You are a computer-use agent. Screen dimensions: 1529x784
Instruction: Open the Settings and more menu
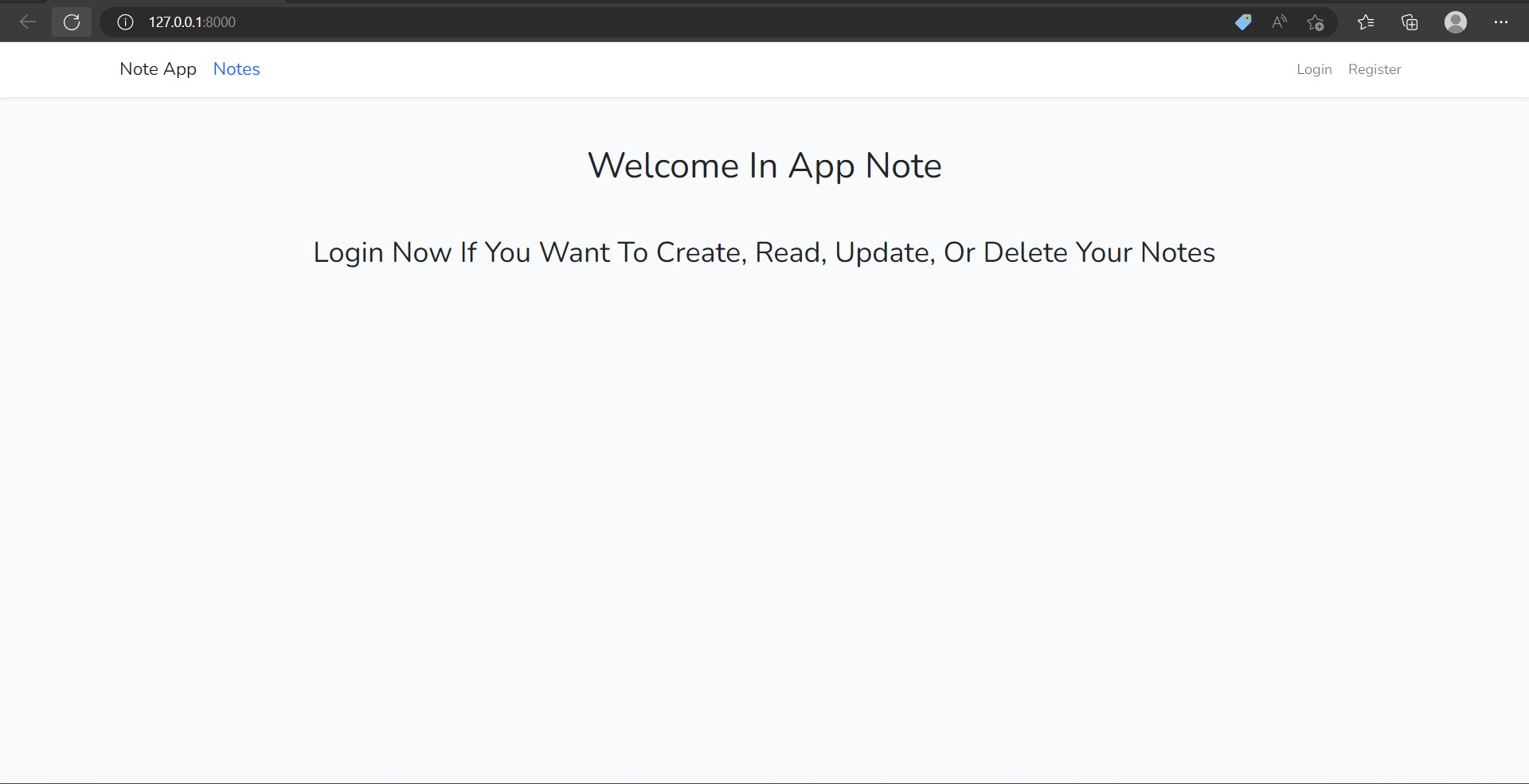(1502, 21)
